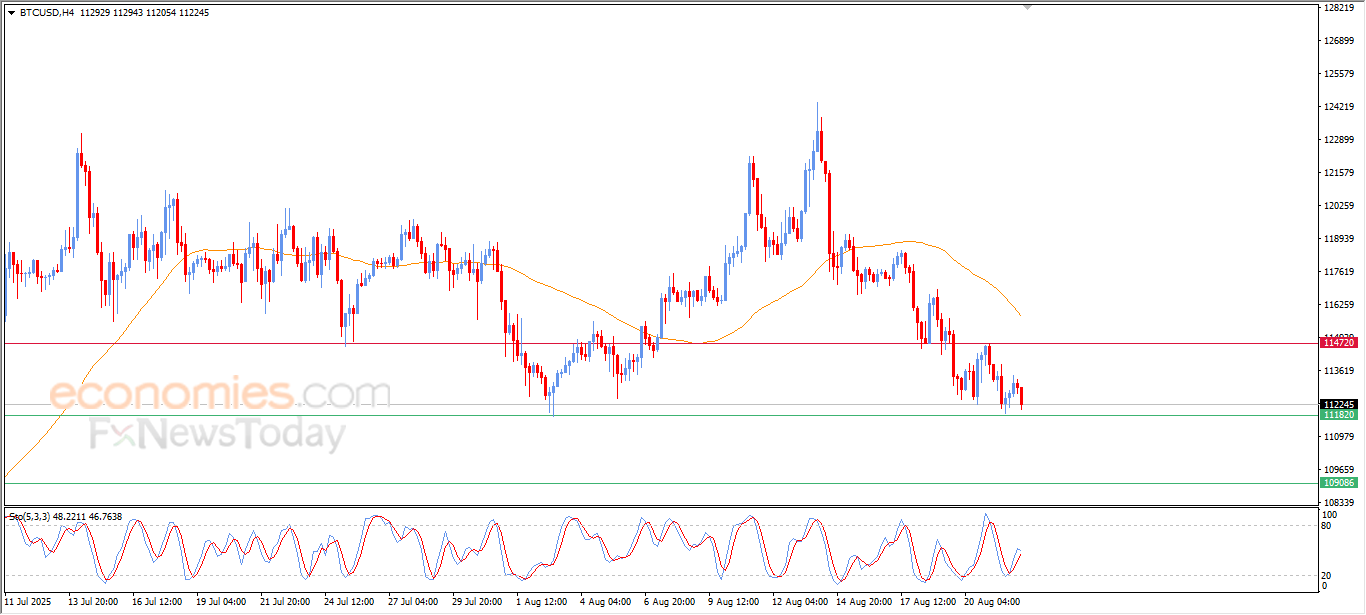The height and width of the screenshot is (615, 1366).
Task: Click 113619 on the price axis
Action: tap(1339, 371)
